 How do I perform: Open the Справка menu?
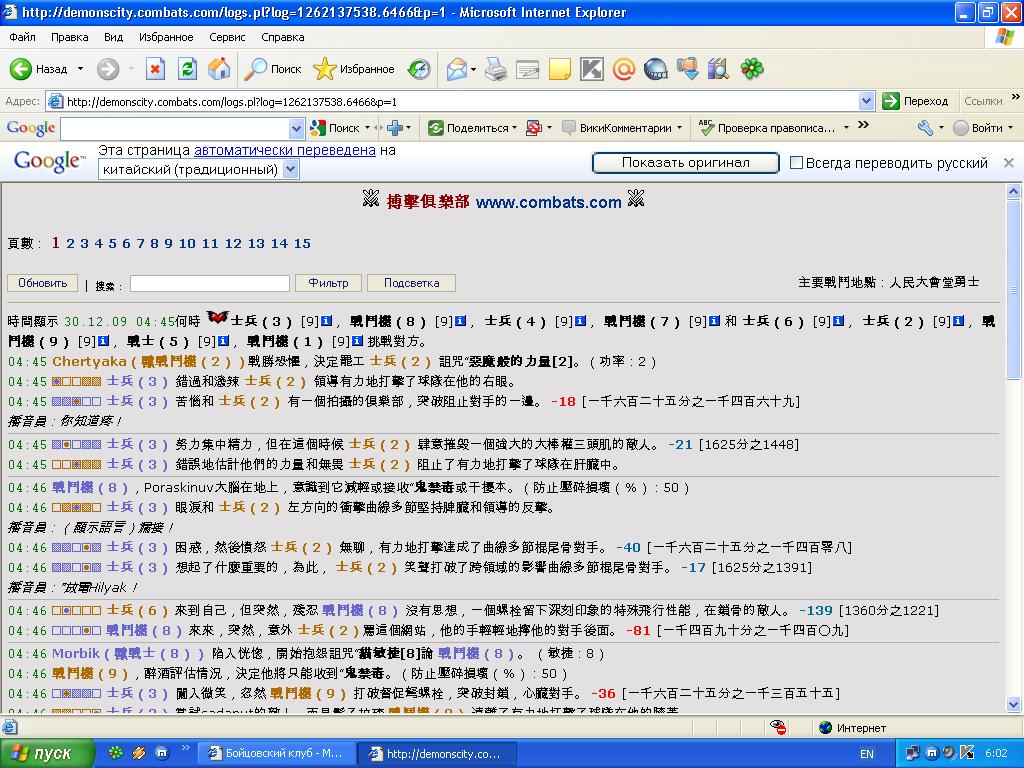click(x=283, y=37)
